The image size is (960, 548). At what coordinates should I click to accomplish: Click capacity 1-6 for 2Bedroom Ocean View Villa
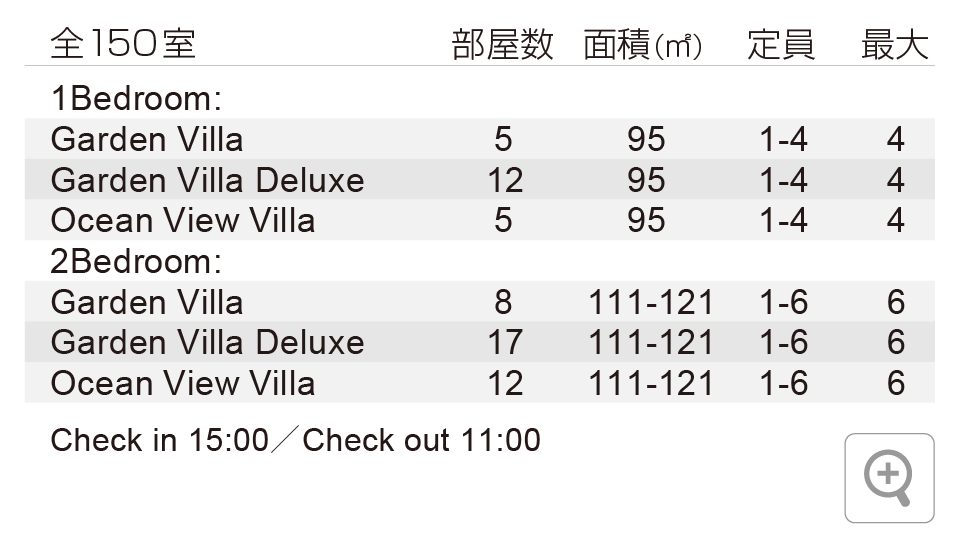(783, 383)
